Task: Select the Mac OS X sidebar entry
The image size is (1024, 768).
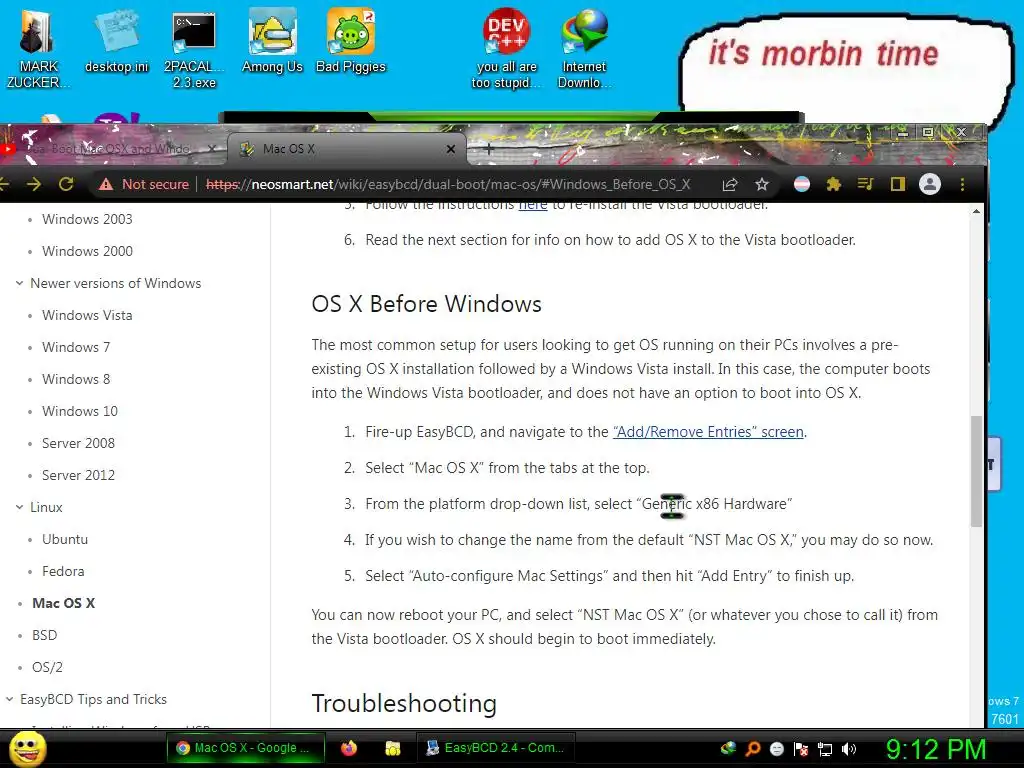Action: click(x=63, y=603)
